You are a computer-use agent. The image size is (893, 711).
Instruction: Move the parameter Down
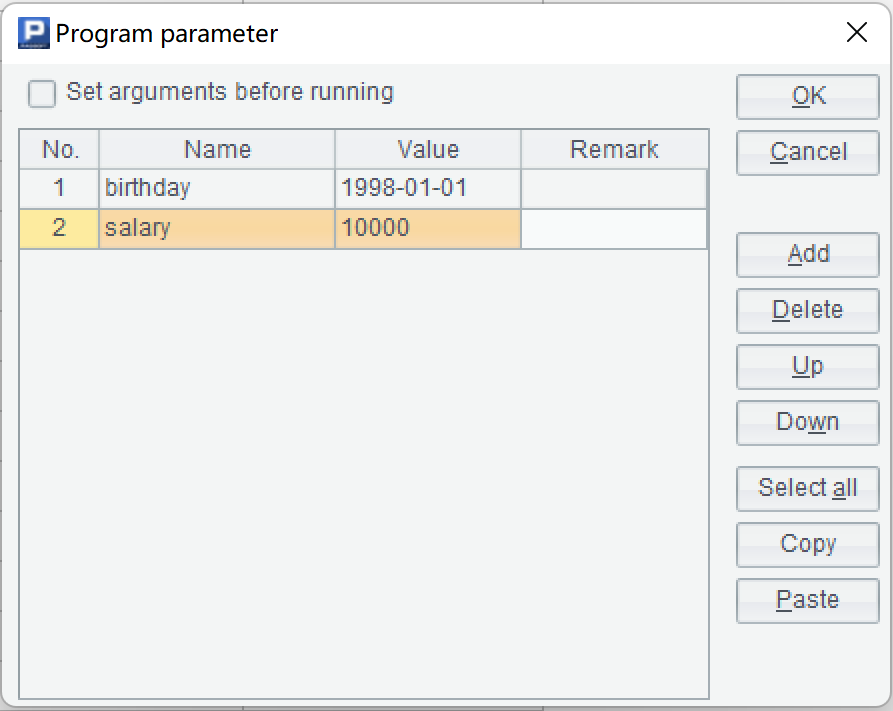click(x=808, y=422)
